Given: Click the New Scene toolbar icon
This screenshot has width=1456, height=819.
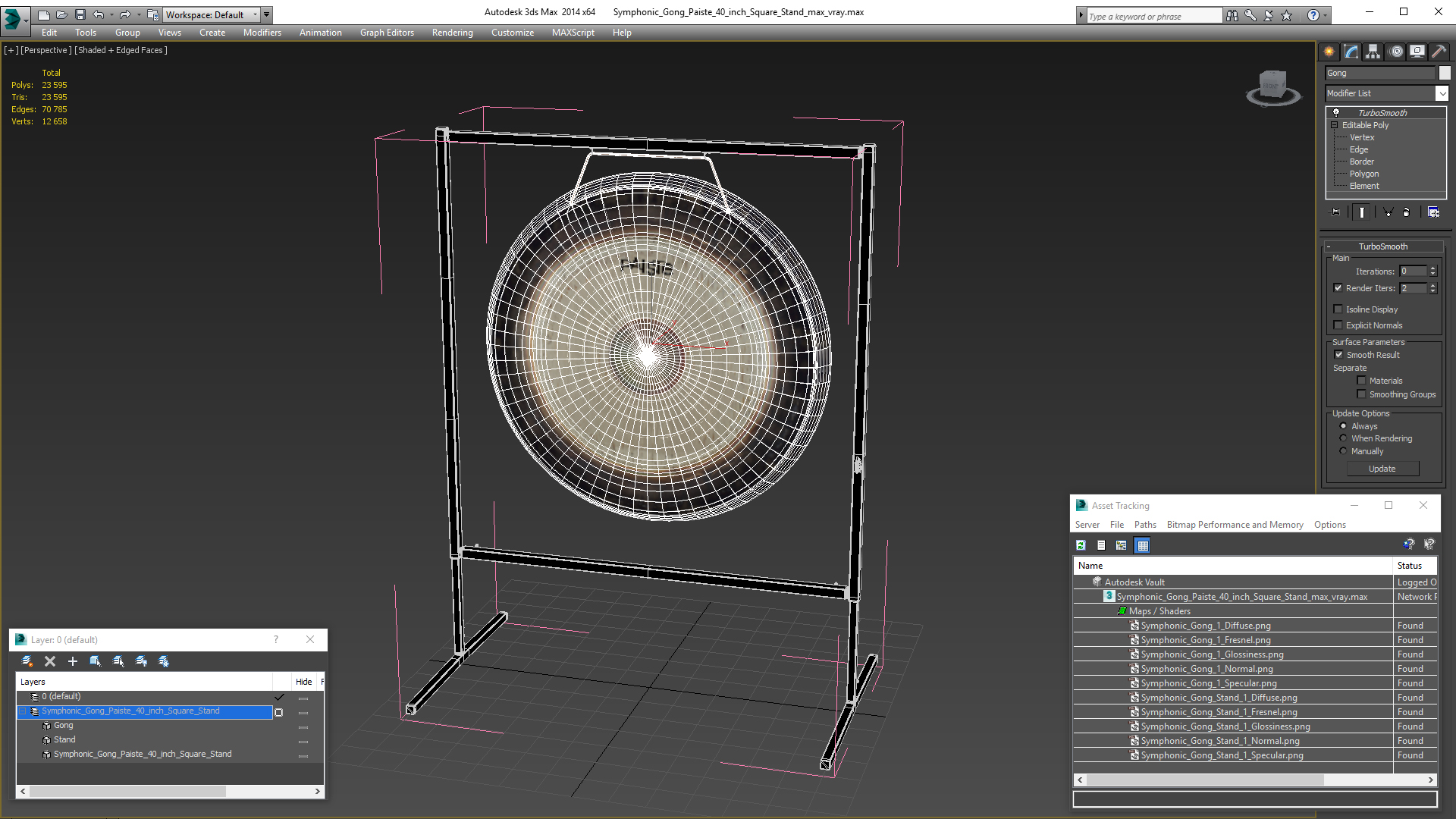Looking at the screenshot, I should click(x=44, y=14).
